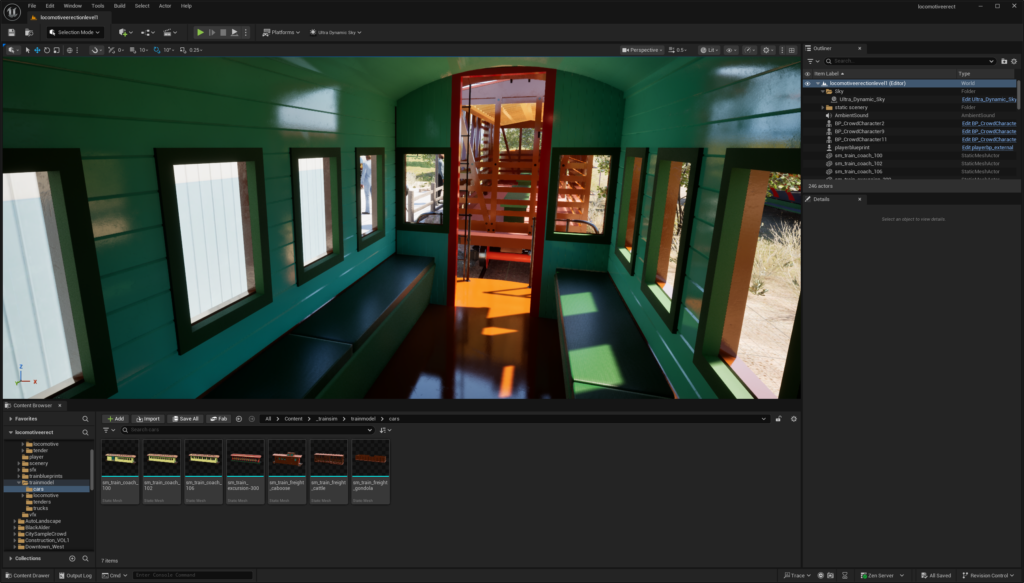
Task: Click the quick add to project icon
Action: click(124, 32)
